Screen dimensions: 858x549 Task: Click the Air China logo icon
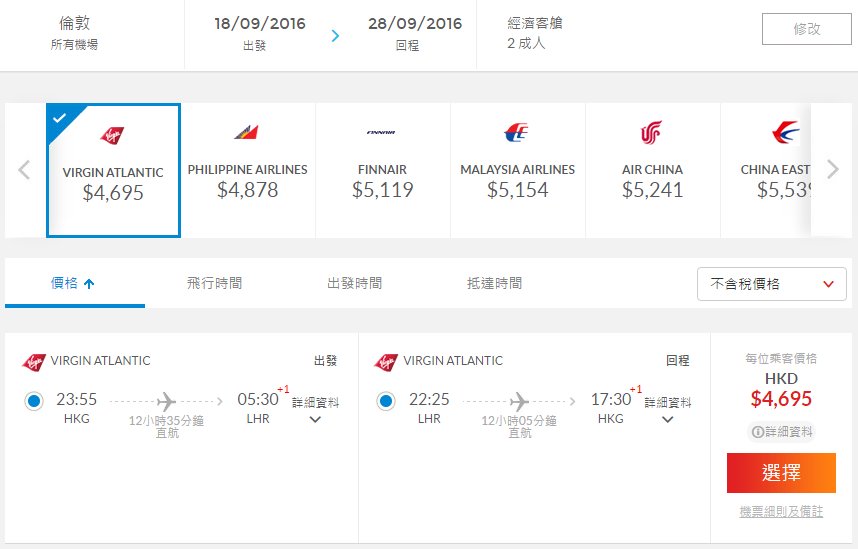click(x=651, y=132)
